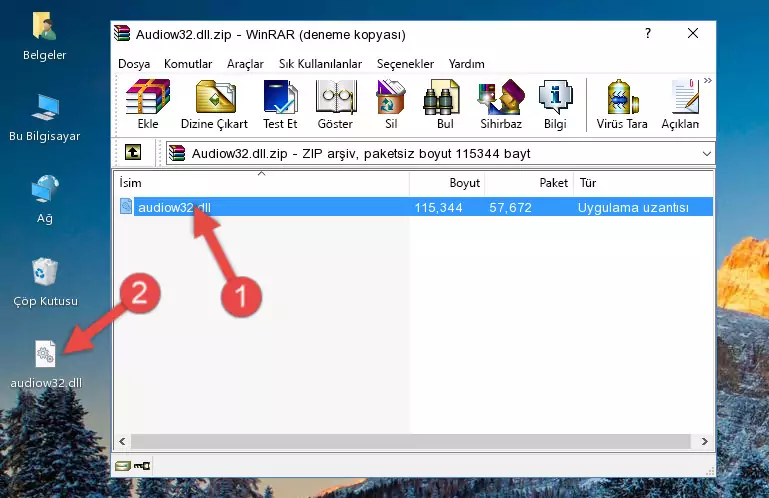769x498 pixels.
Task: Click the archive icon in address bar
Action: [177, 154]
